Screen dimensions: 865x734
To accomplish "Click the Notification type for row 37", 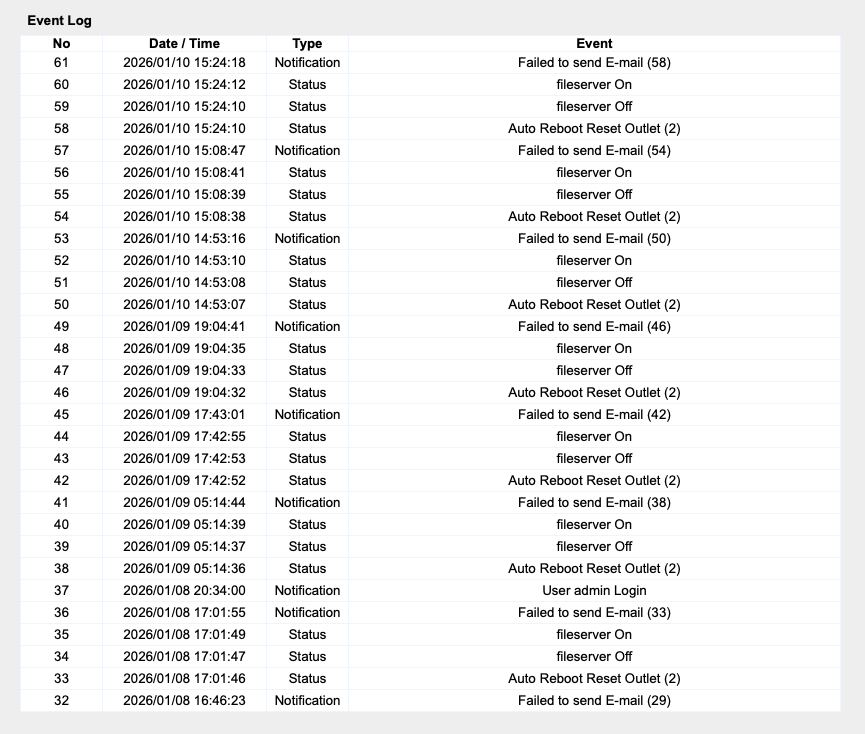I will [x=307, y=591].
